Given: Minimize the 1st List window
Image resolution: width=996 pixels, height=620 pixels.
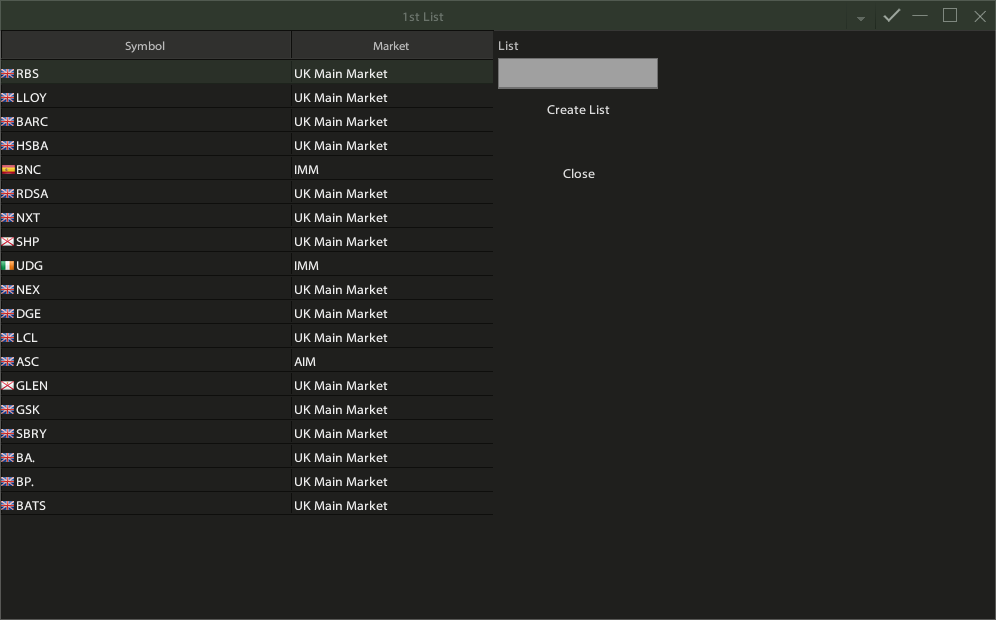Looking at the screenshot, I should point(920,16).
